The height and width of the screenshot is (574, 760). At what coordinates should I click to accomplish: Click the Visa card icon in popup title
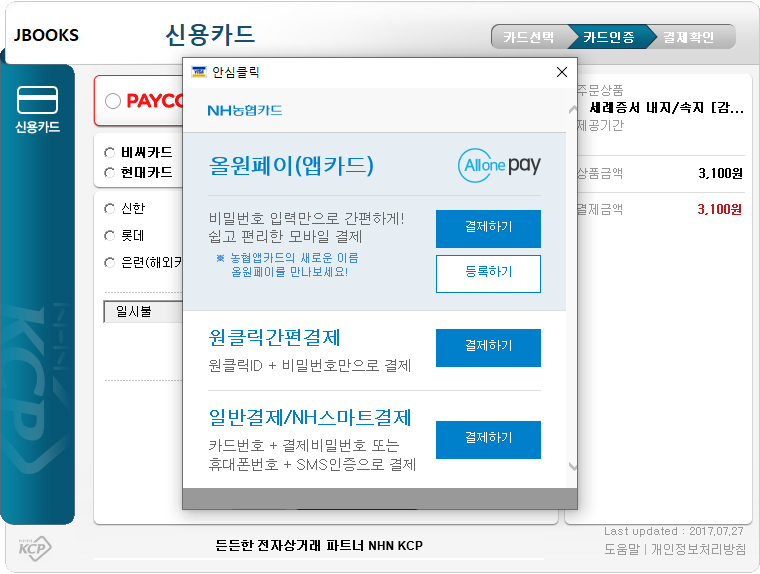pyautogui.click(x=199, y=72)
